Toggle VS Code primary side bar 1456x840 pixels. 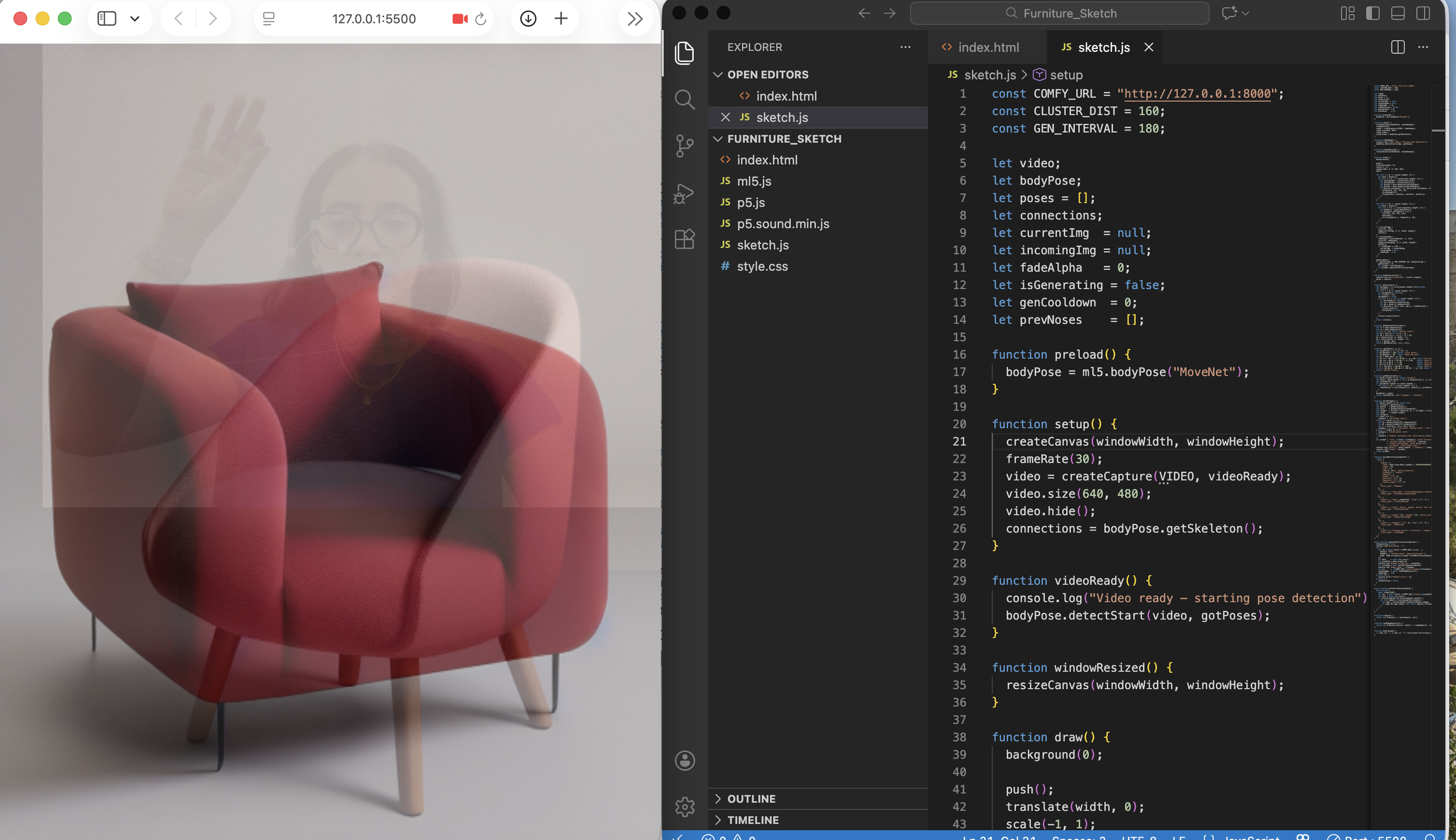pos(1373,13)
